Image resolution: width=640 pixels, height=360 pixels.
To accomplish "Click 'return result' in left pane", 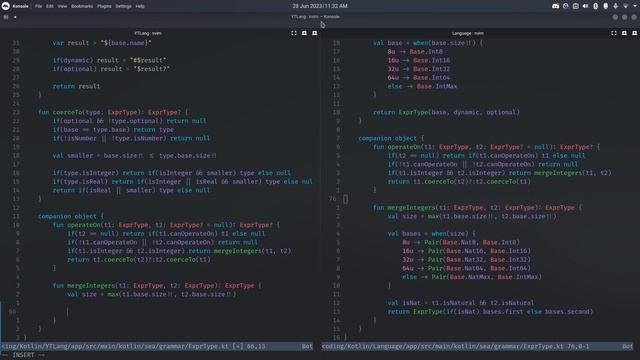I will [x=76, y=86].
